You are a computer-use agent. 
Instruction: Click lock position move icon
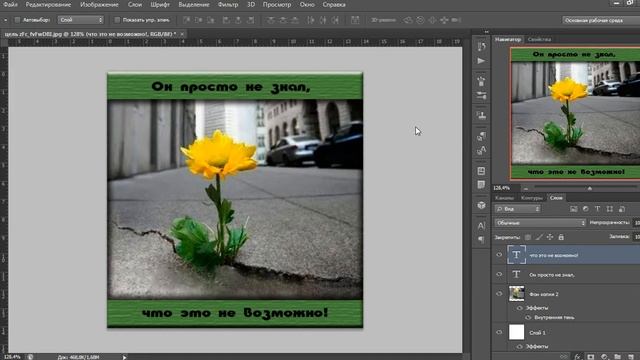pyautogui.click(x=550, y=237)
